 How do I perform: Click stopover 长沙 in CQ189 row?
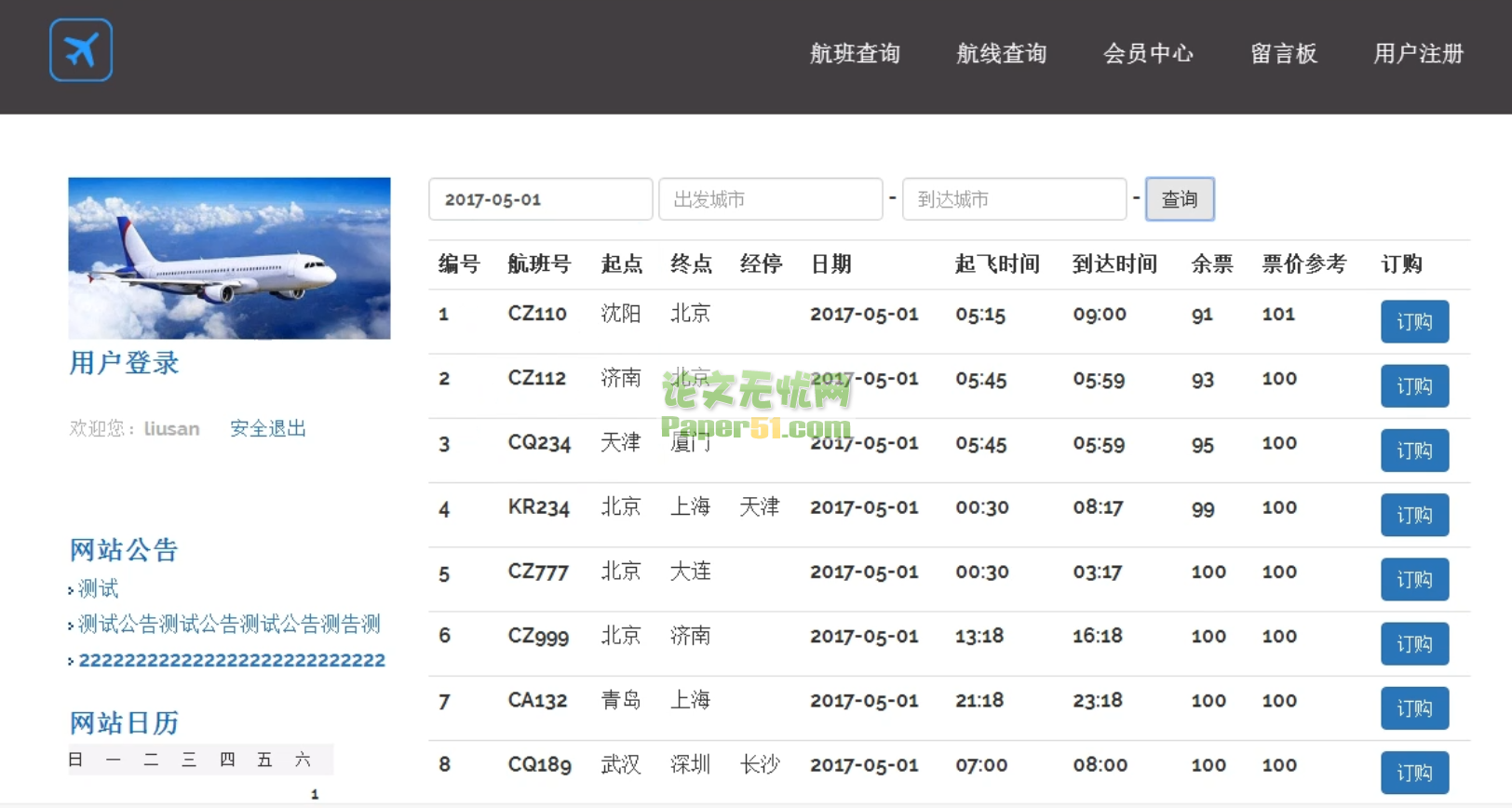[760, 764]
